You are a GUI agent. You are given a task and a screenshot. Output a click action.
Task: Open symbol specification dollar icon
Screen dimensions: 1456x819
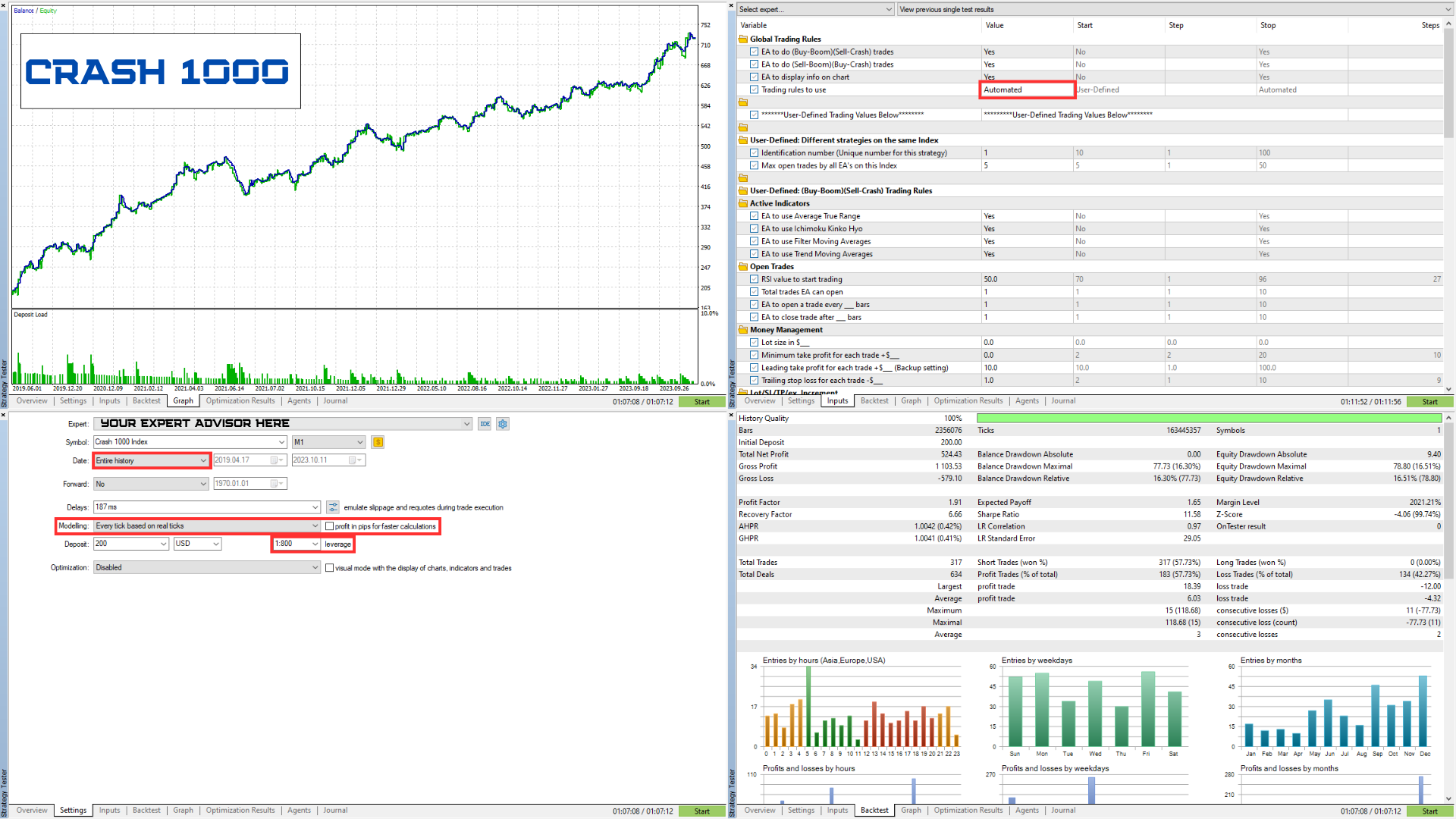(x=378, y=442)
